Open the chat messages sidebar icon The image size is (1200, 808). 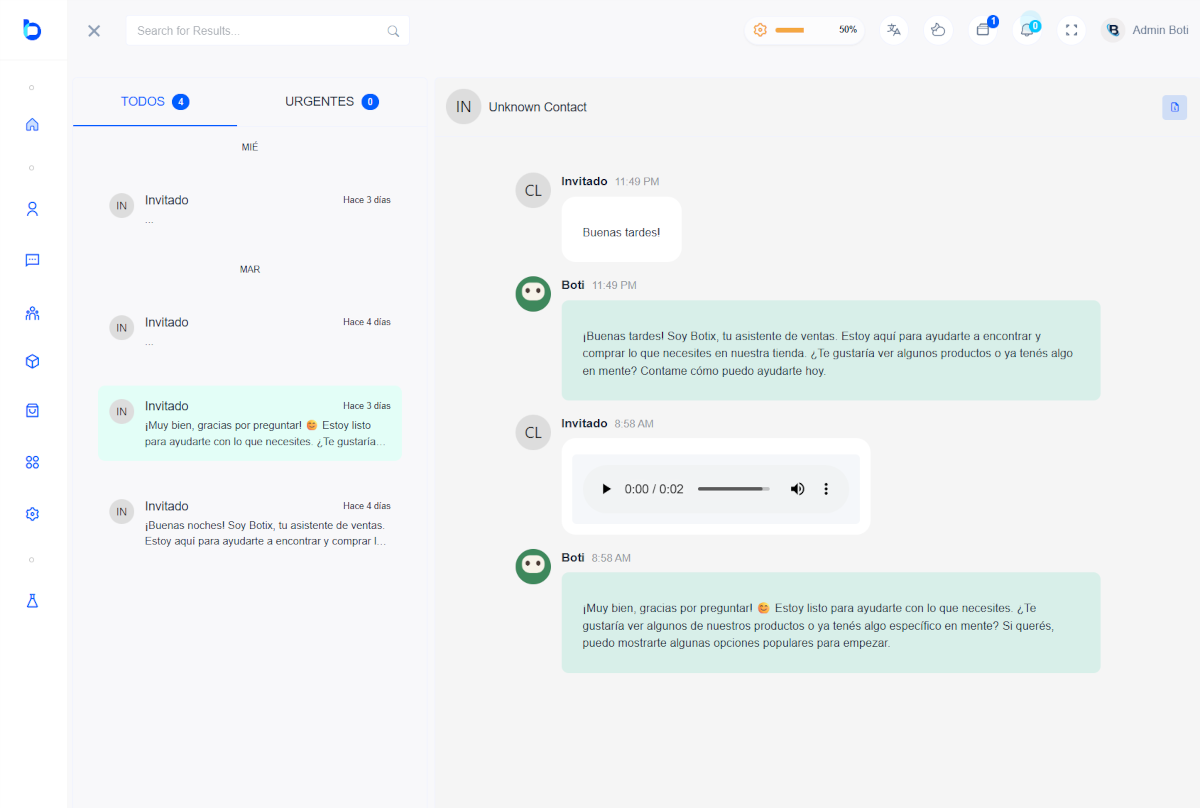(x=32, y=260)
